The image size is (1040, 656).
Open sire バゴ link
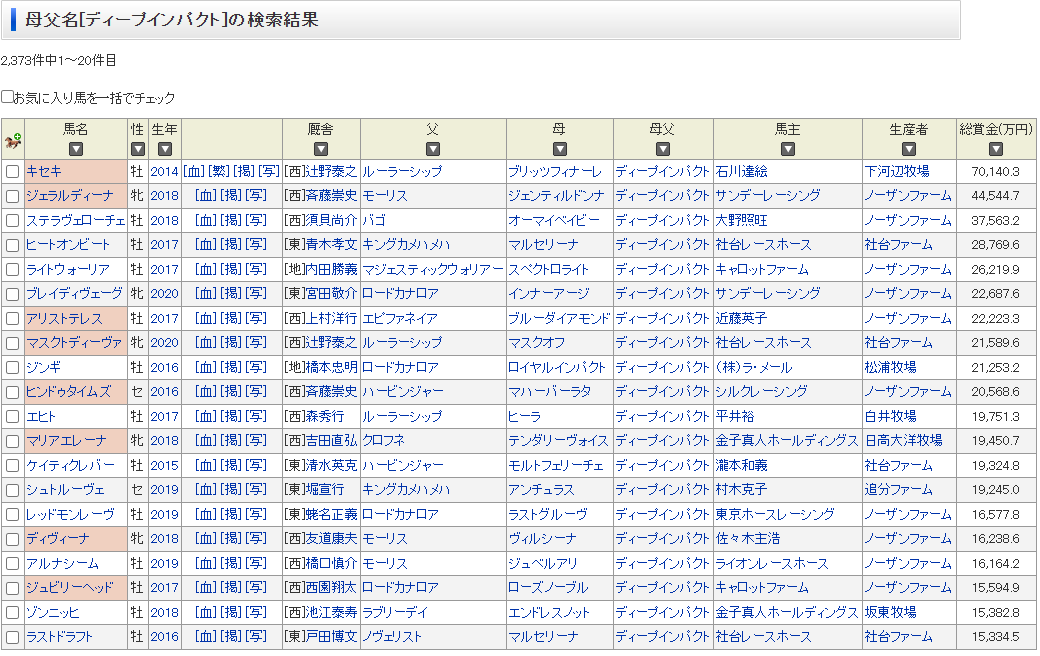373,220
